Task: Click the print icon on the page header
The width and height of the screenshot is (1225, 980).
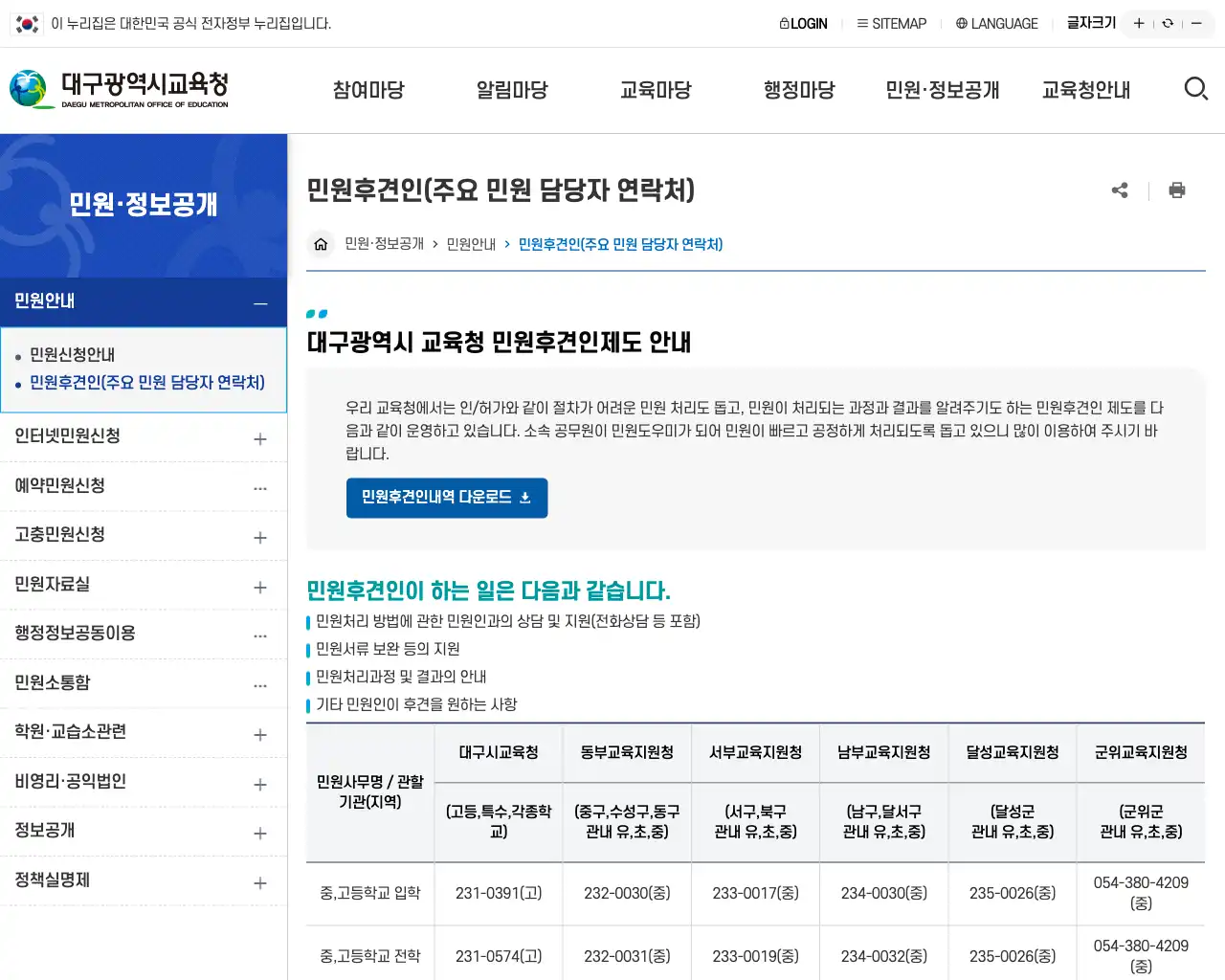Action: click(1177, 190)
